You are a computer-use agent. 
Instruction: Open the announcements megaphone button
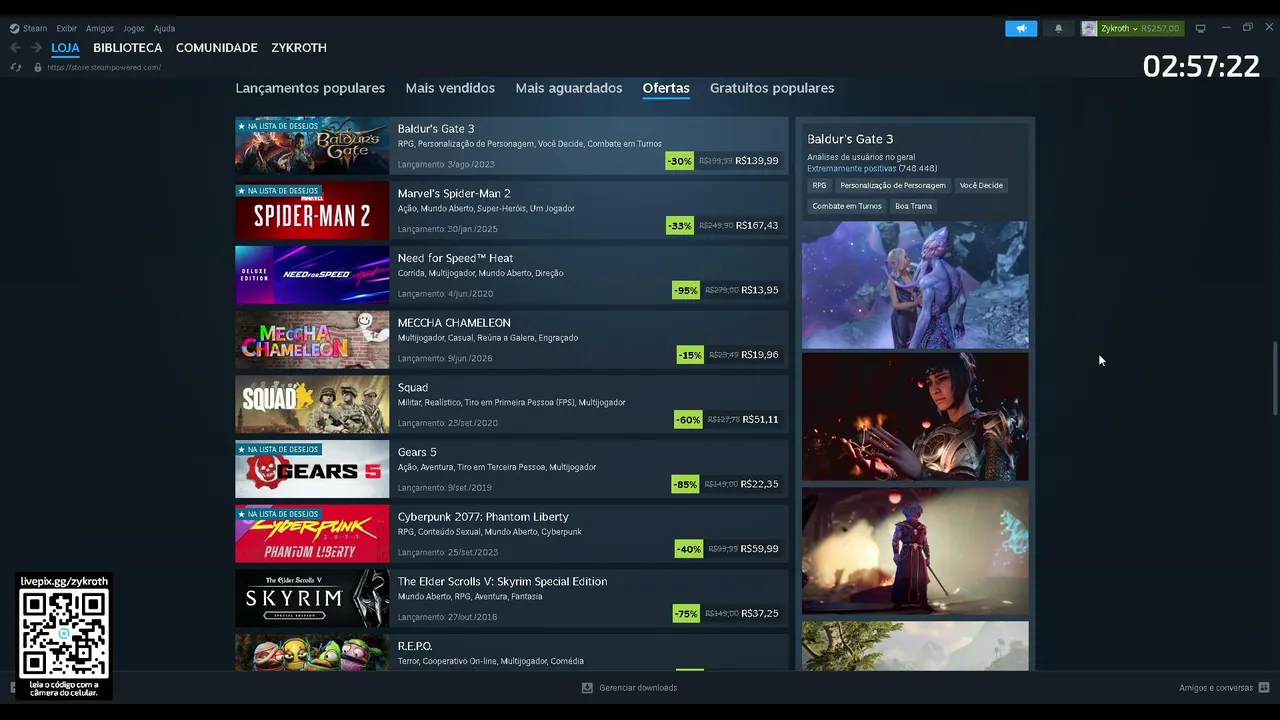click(1021, 28)
